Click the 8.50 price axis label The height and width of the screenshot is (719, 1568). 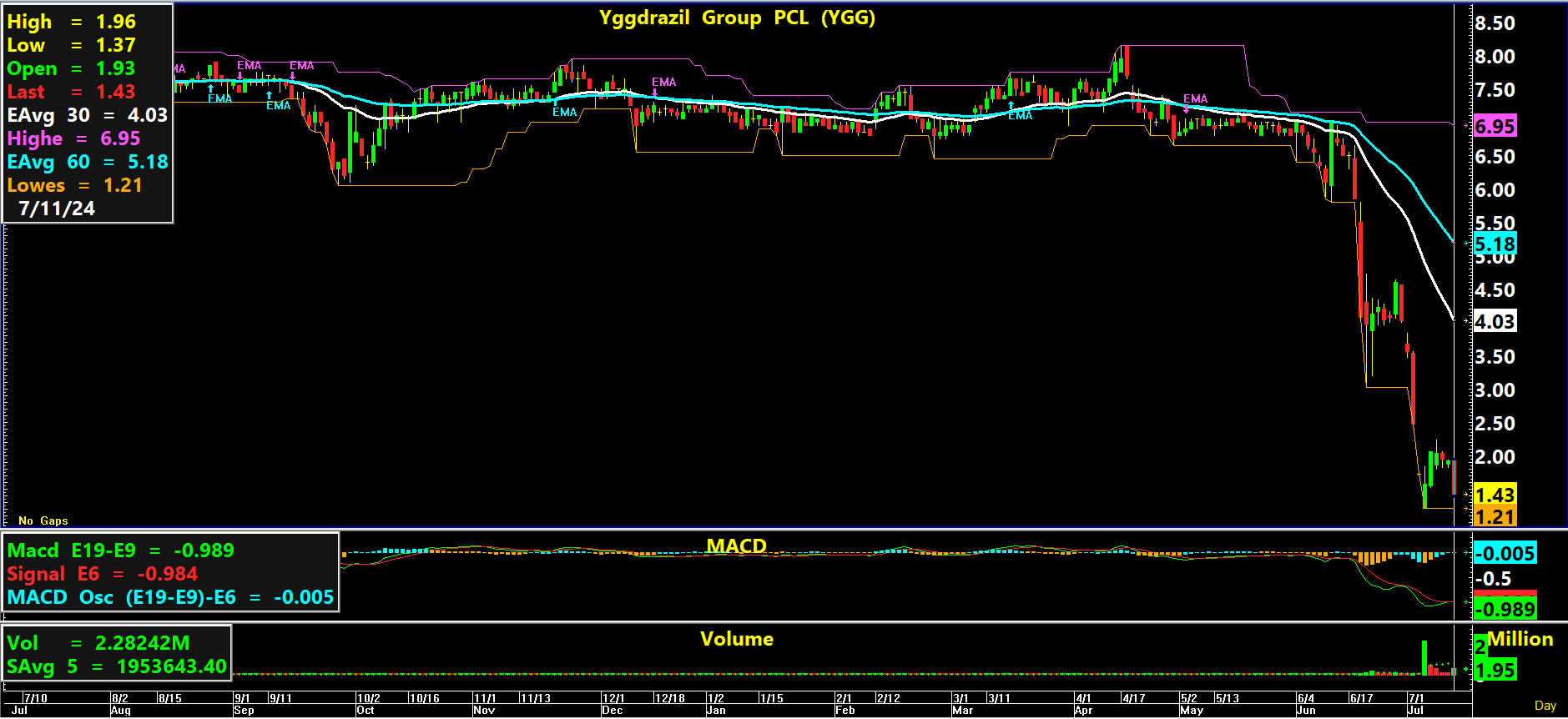(x=1495, y=23)
